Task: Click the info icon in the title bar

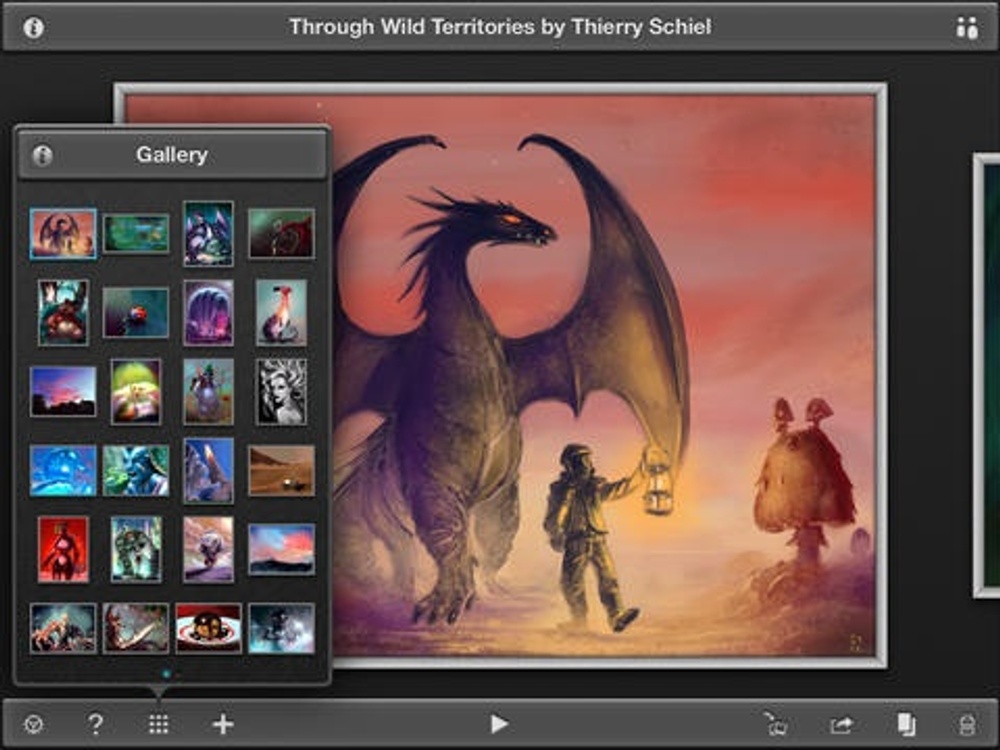Action: tap(33, 28)
